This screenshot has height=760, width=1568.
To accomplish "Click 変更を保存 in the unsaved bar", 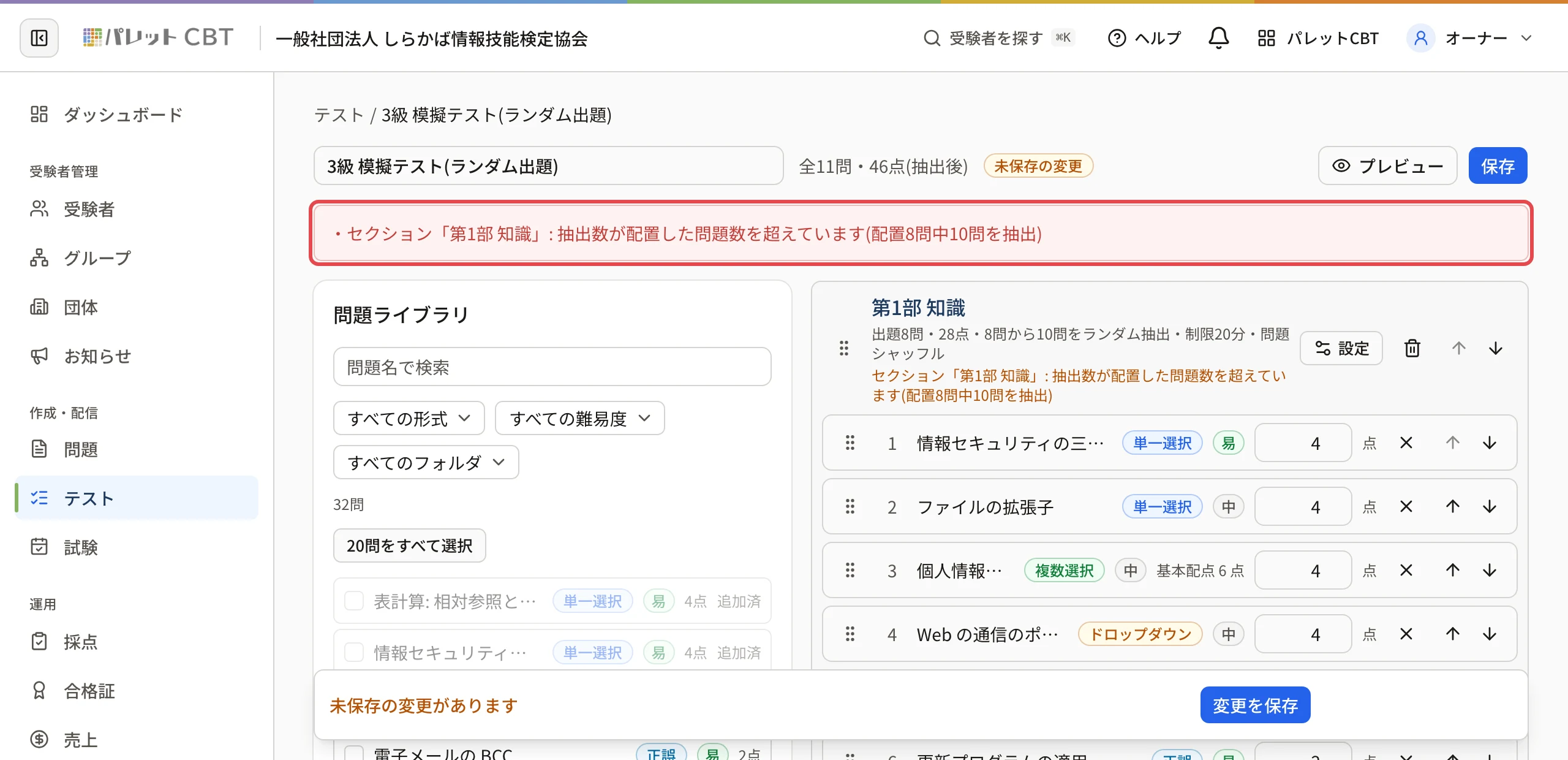I will tap(1255, 705).
